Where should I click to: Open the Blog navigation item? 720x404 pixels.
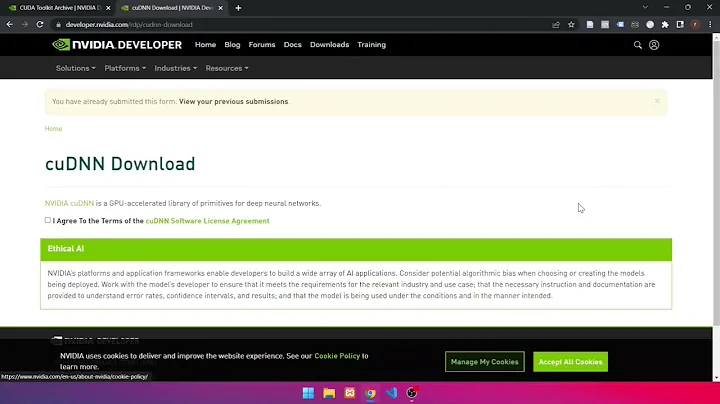[x=232, y=45]
